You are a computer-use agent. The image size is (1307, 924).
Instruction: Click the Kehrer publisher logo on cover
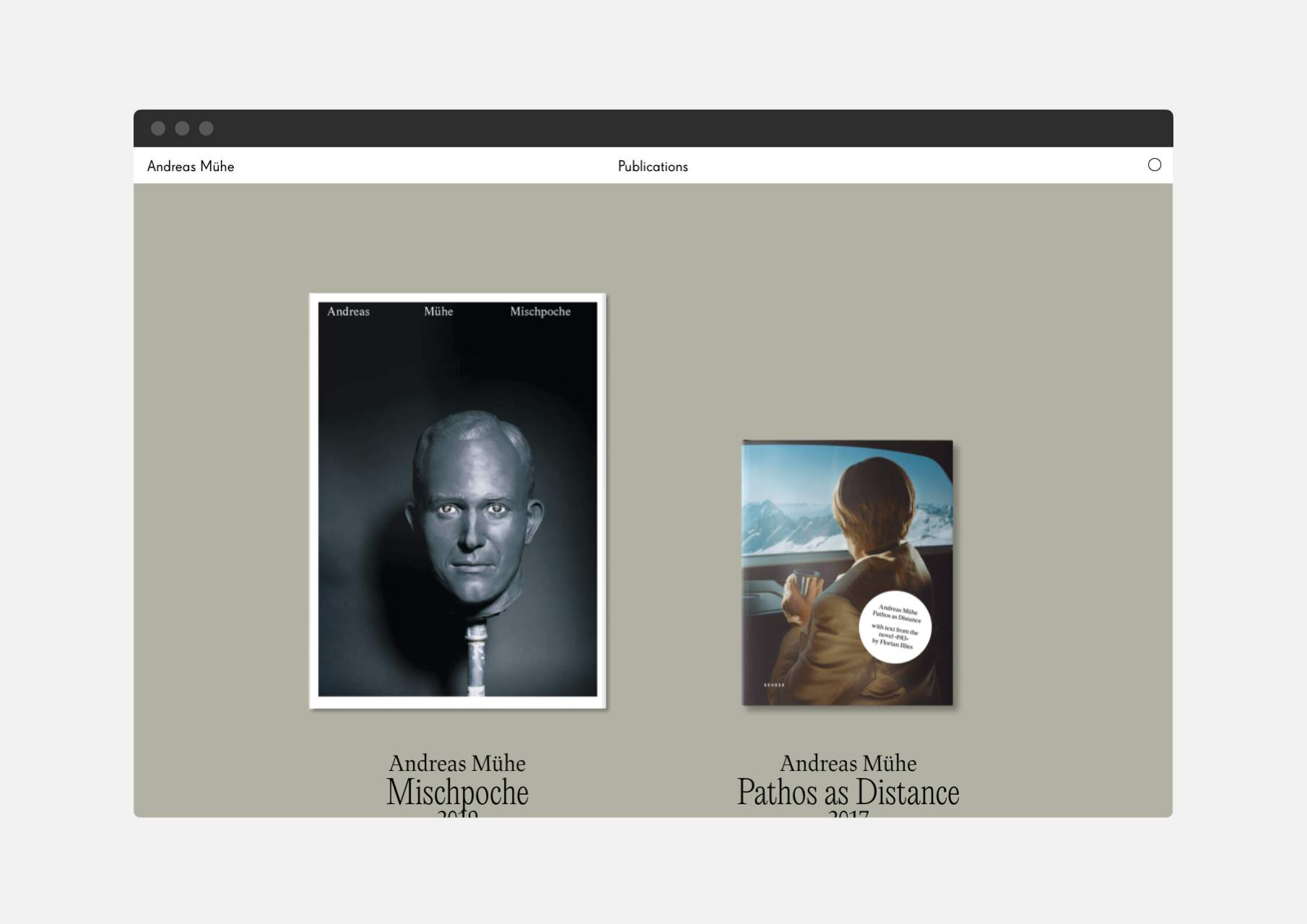coord(773,684)
